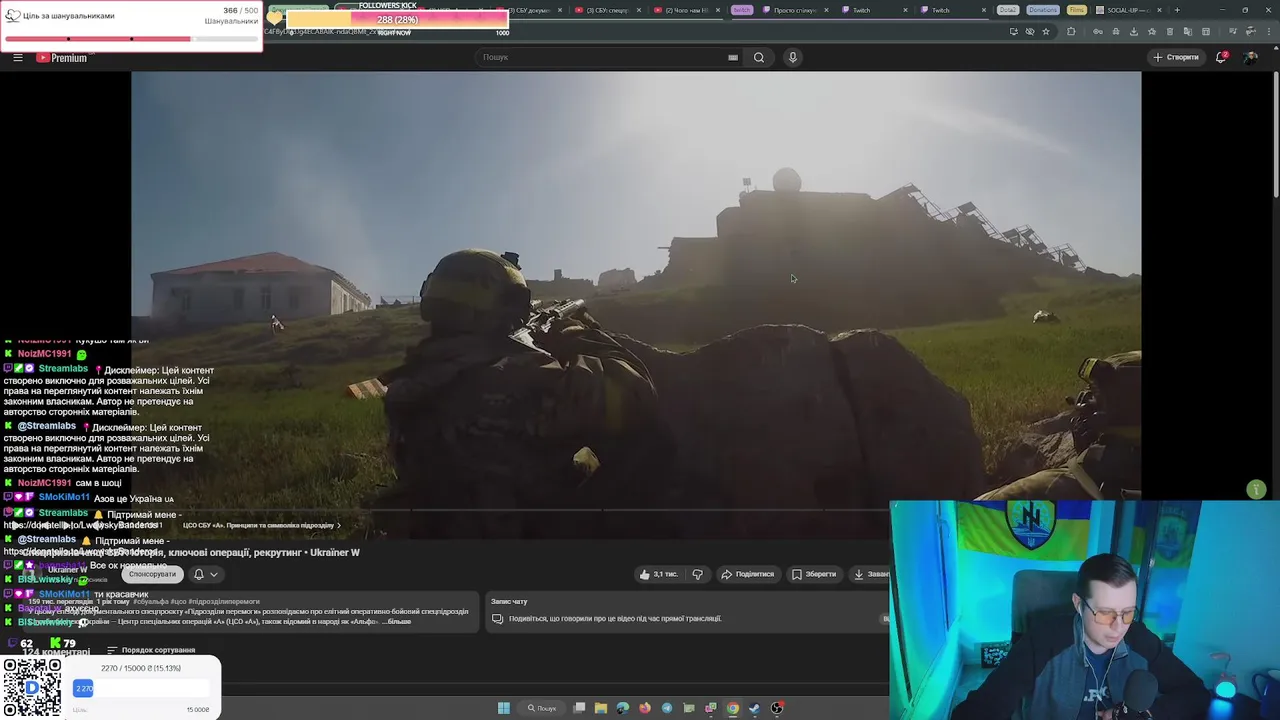Viewport: 1280px width, 720px height.
Task: Open Firefox from the taskbar
Action: point(645,708)
